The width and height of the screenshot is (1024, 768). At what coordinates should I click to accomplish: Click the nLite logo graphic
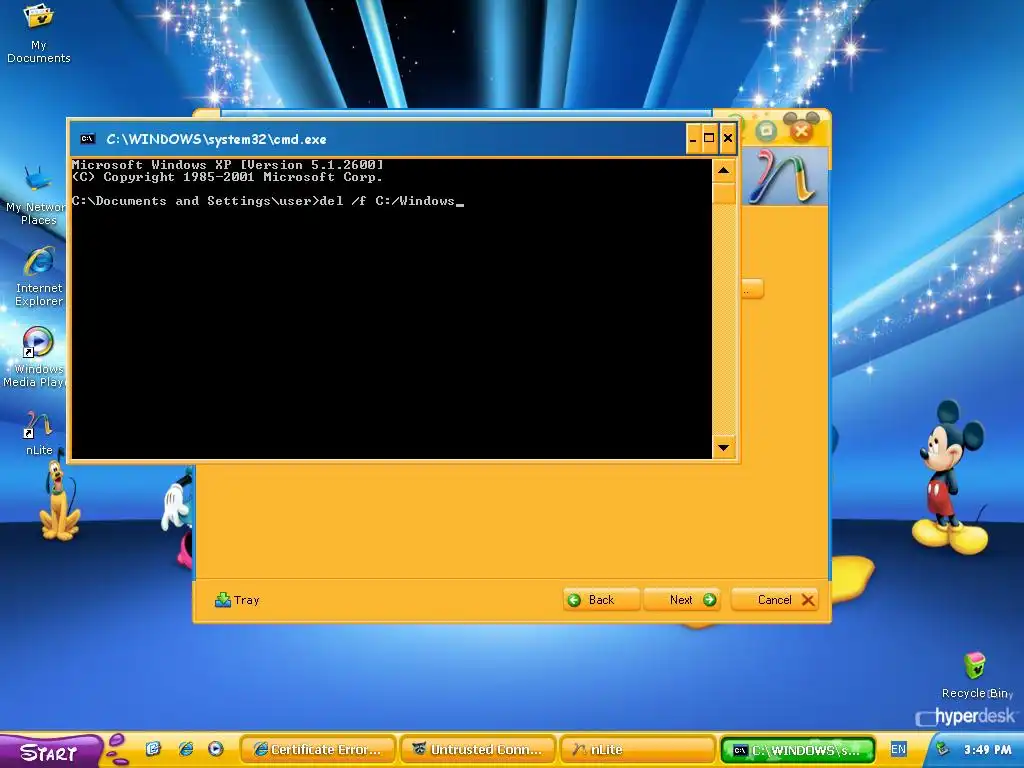click(x=784, y=176)
